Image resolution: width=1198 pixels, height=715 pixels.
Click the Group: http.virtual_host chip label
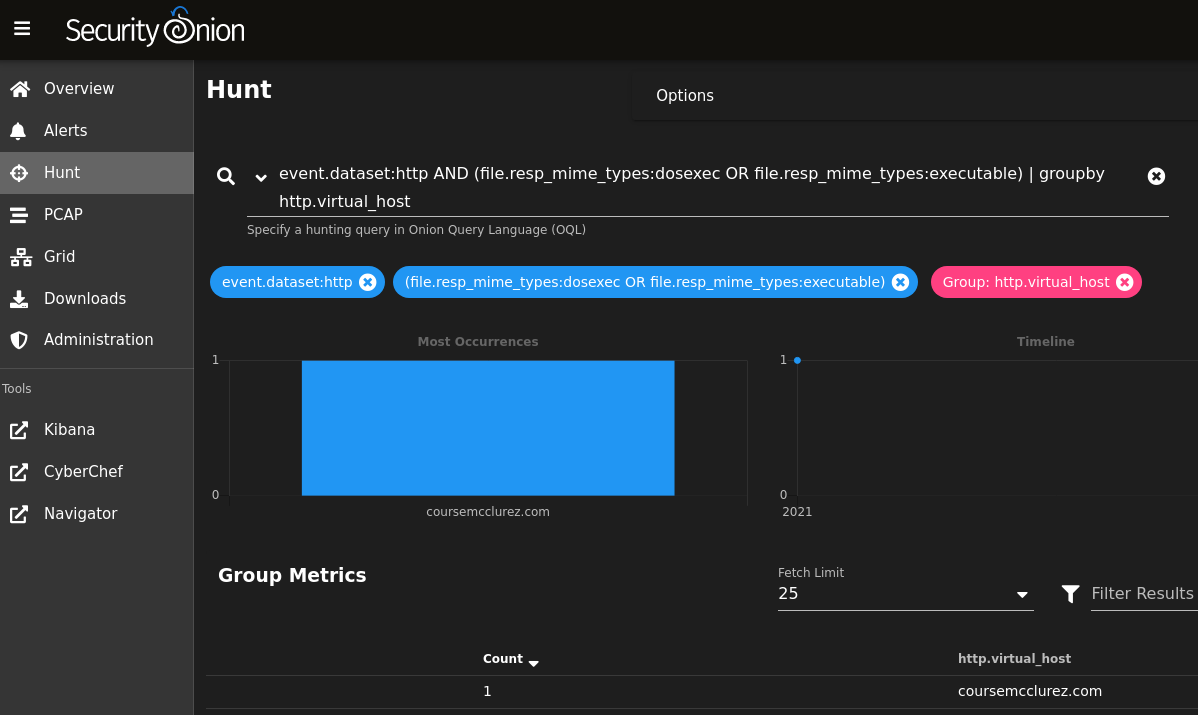click(1026, 282)
